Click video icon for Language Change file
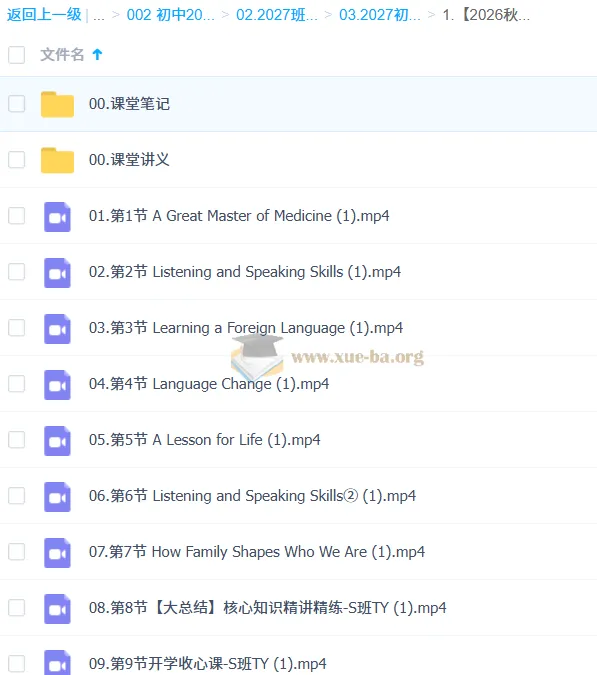 click(x=57, y=384)
